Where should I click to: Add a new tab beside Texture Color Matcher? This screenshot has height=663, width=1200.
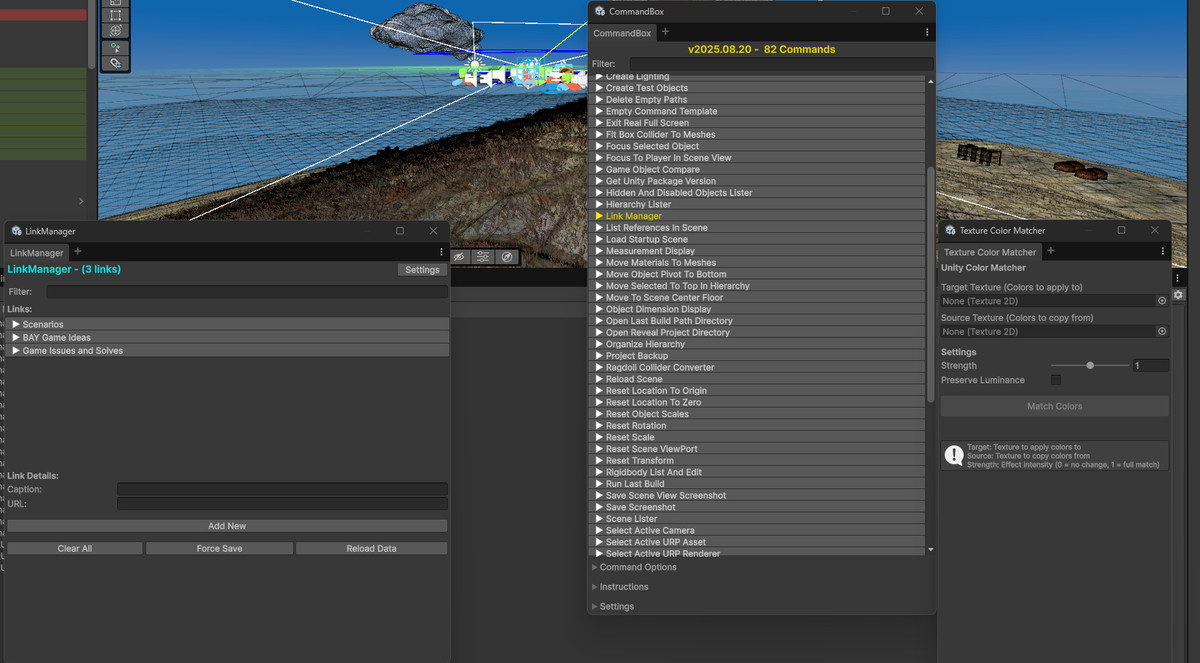pos(1050,251)
